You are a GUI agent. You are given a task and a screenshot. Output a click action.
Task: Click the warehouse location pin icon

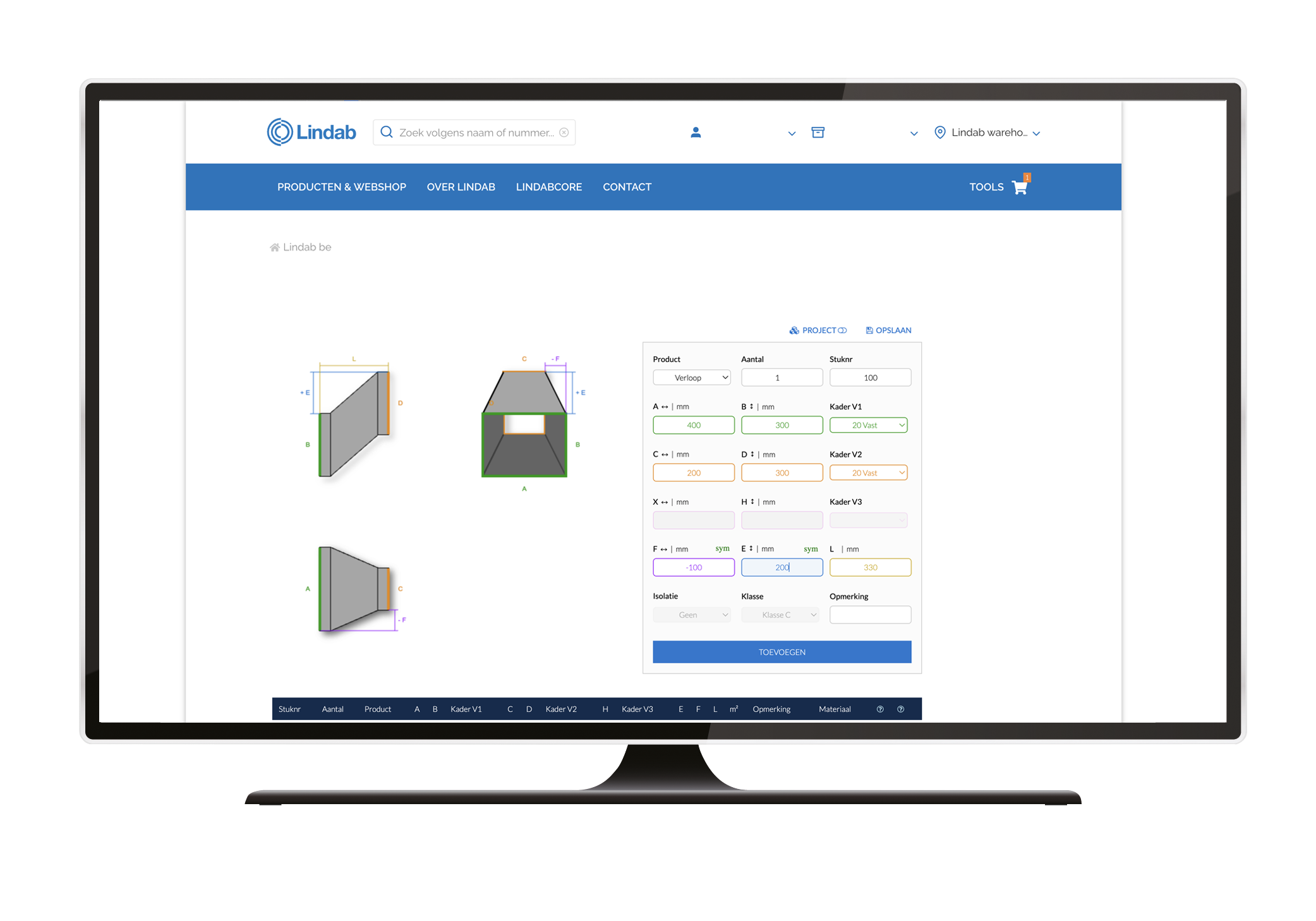pos(940,133)
